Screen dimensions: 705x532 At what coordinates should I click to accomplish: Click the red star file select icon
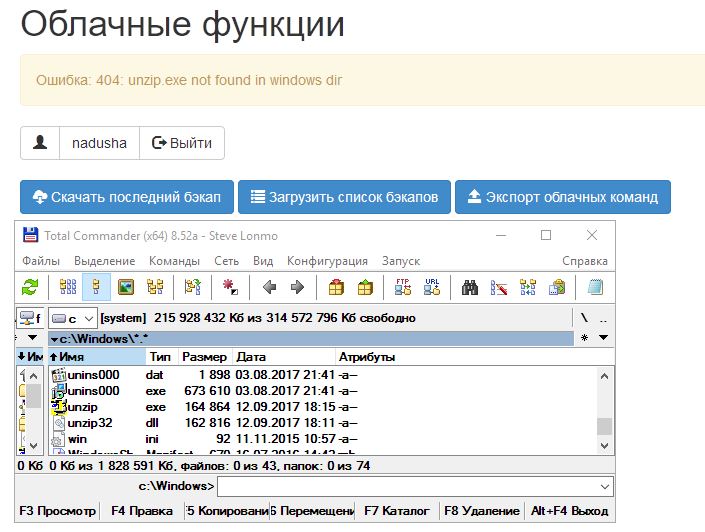click(230, 287)
